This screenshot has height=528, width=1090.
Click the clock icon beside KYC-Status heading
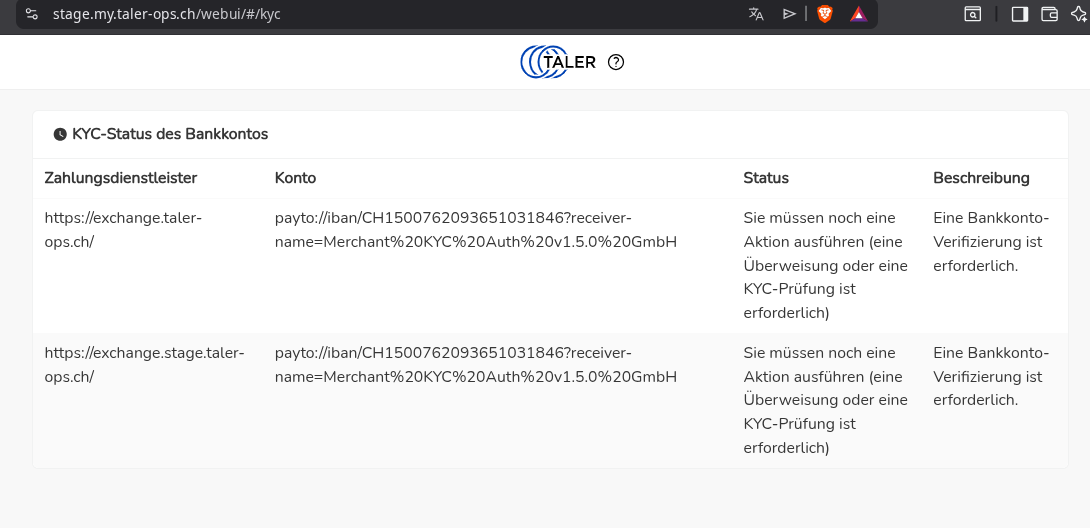click(60, 134)
